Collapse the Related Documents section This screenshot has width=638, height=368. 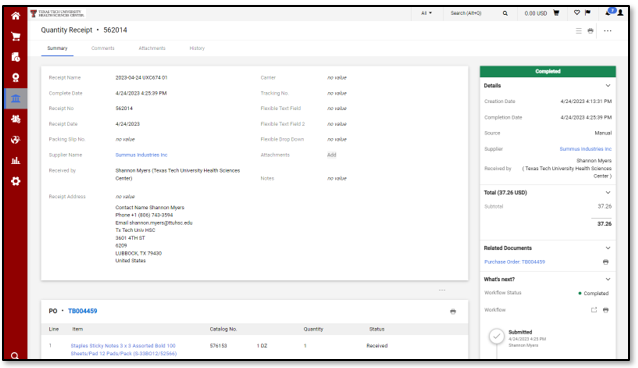coord(608,248)
